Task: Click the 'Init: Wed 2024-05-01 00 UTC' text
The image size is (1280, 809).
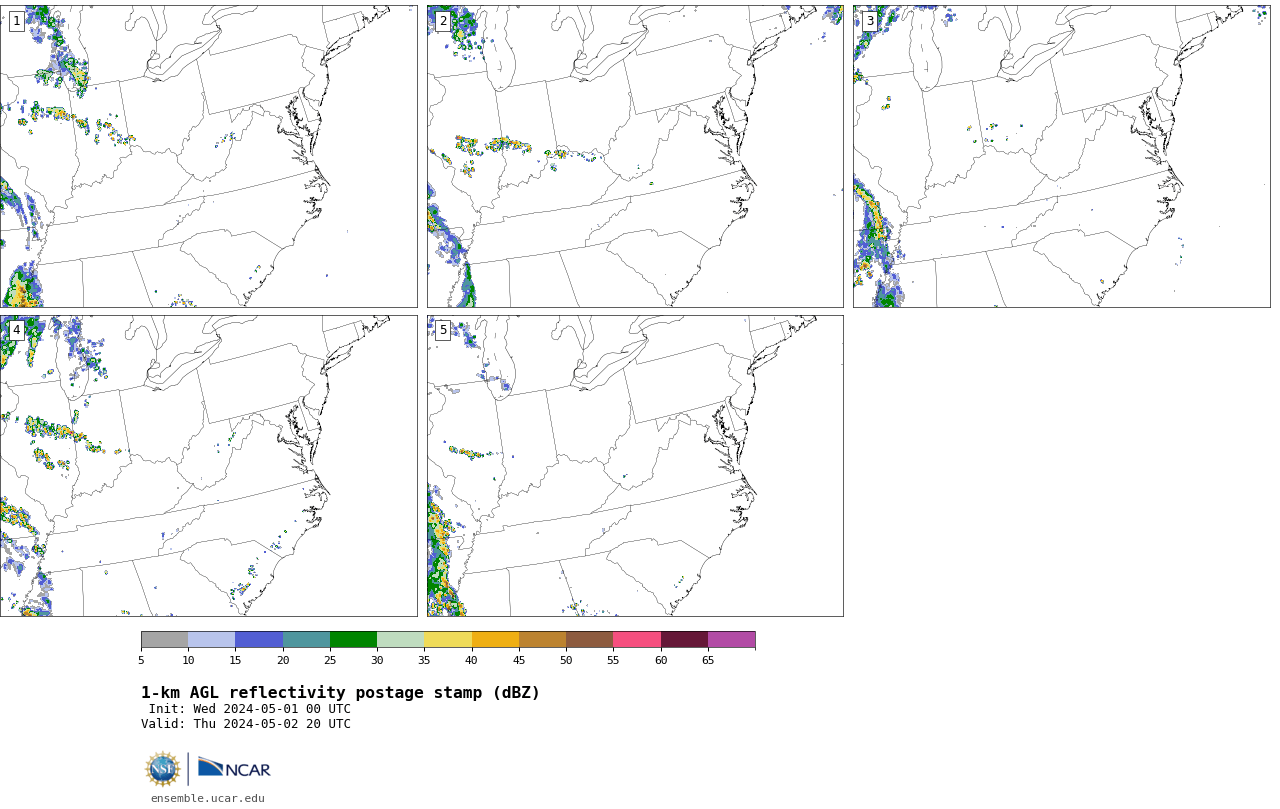Action: [250, 709]
